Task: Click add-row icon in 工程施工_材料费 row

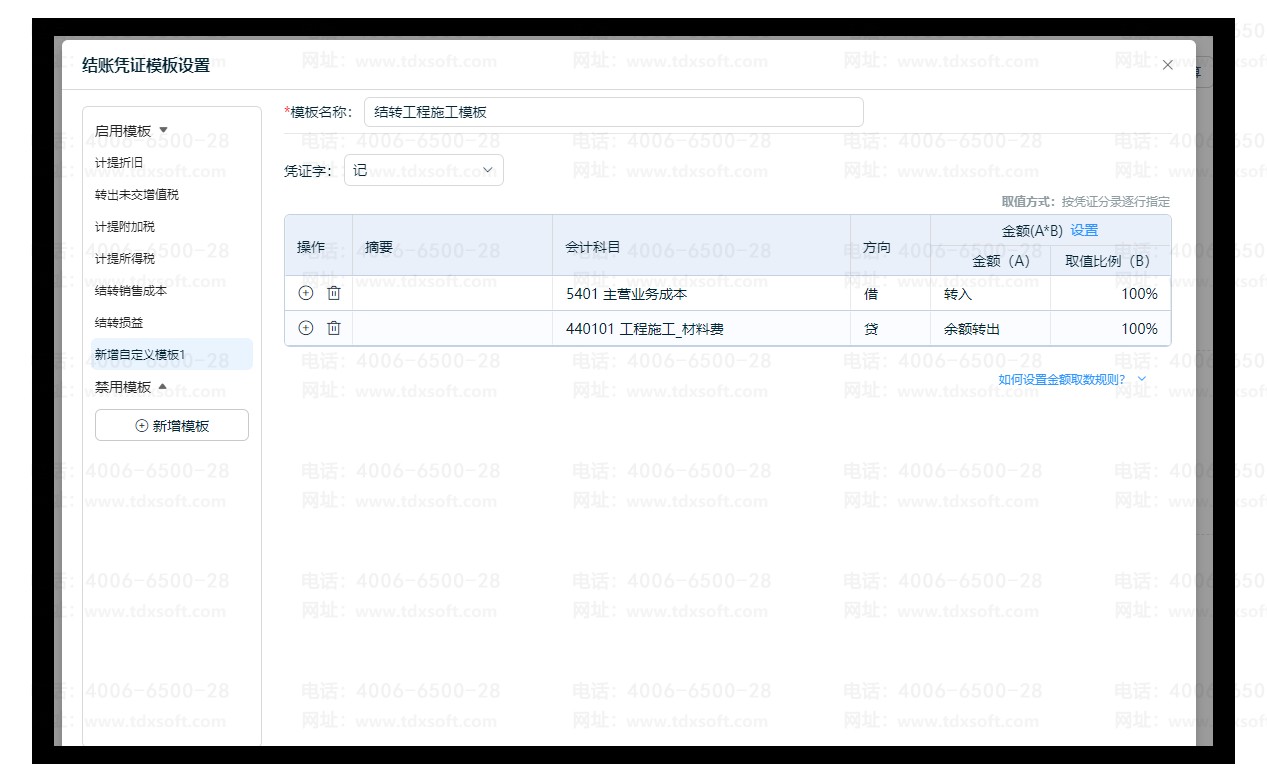Action: tap(306, 328)
